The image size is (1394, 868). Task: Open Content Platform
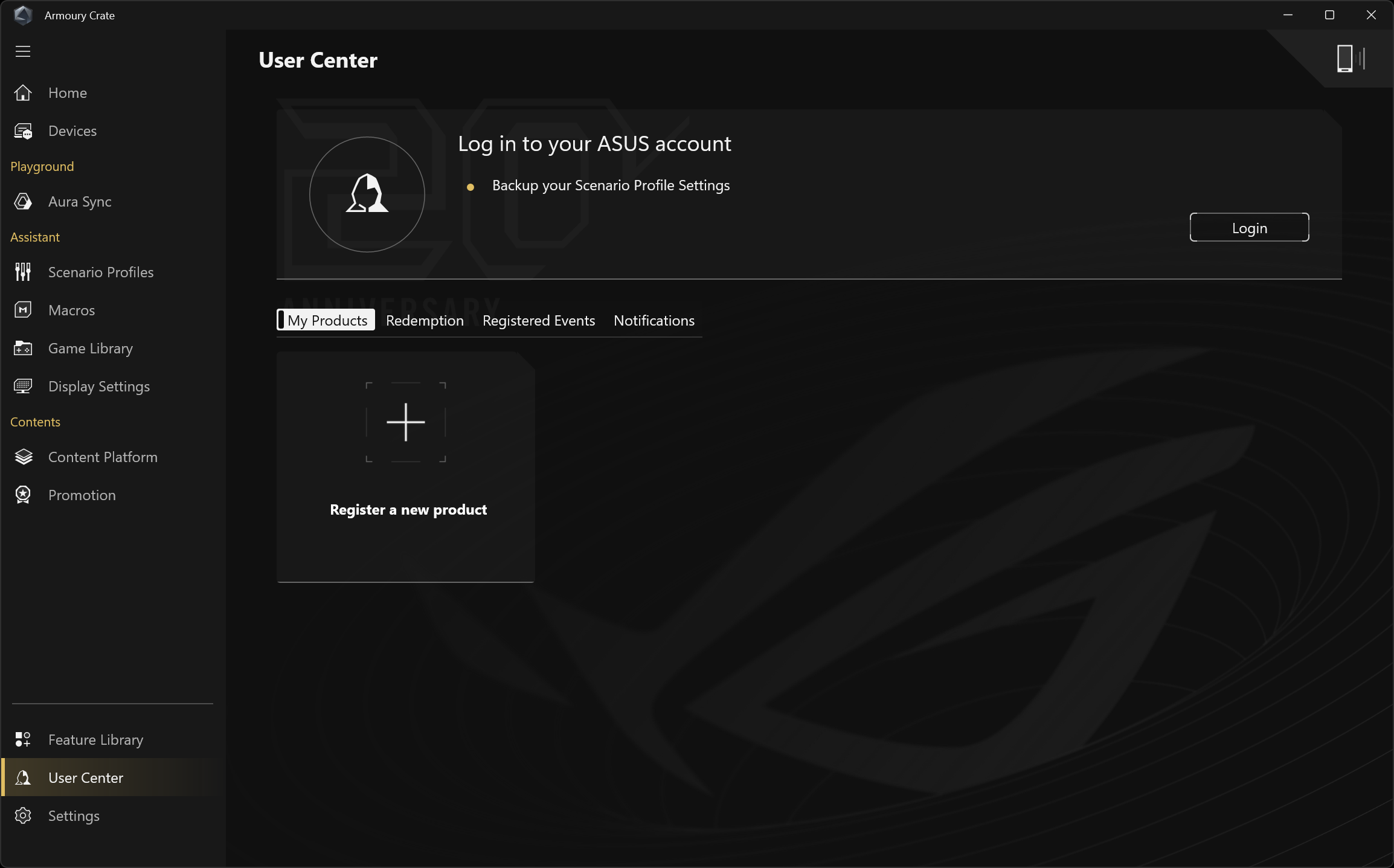(x=113, y=457)
